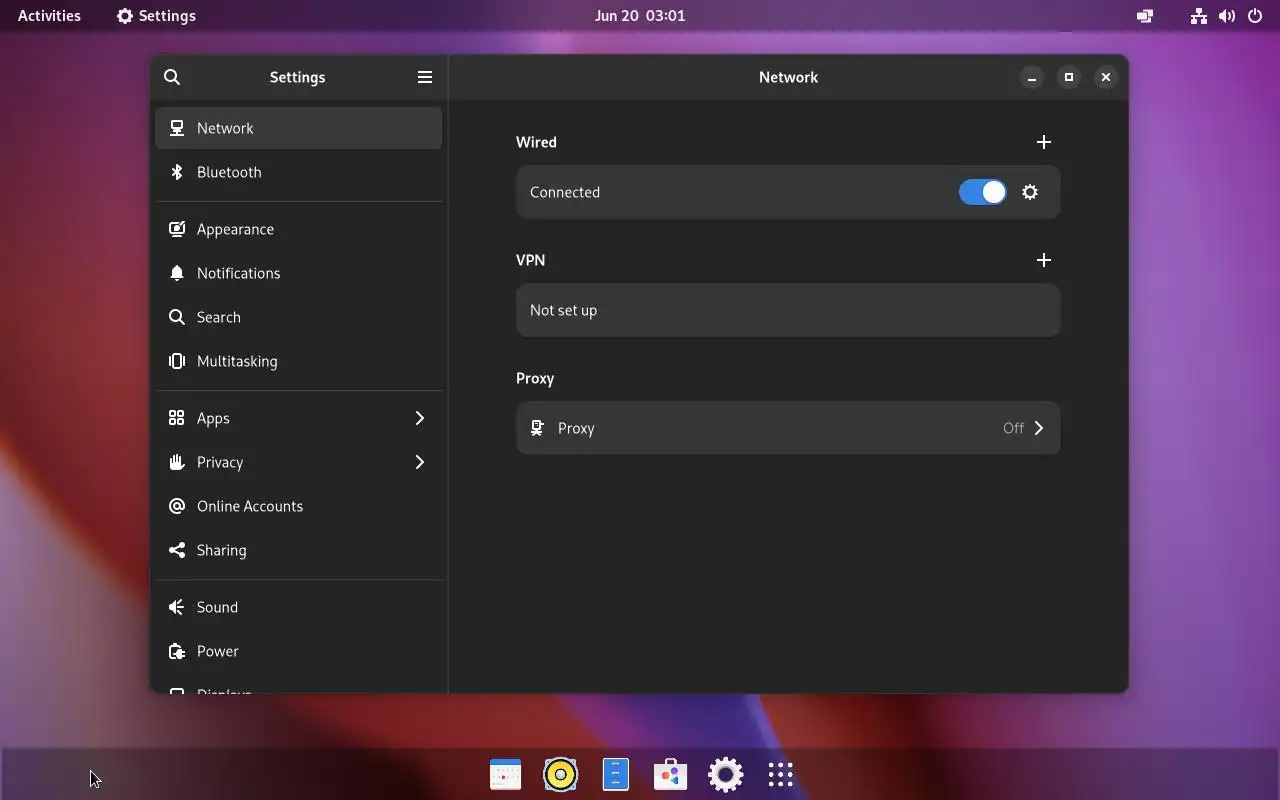Click the top bar volume icon
Viewport: 1280px width, 800px height.
coord(1226,16)
